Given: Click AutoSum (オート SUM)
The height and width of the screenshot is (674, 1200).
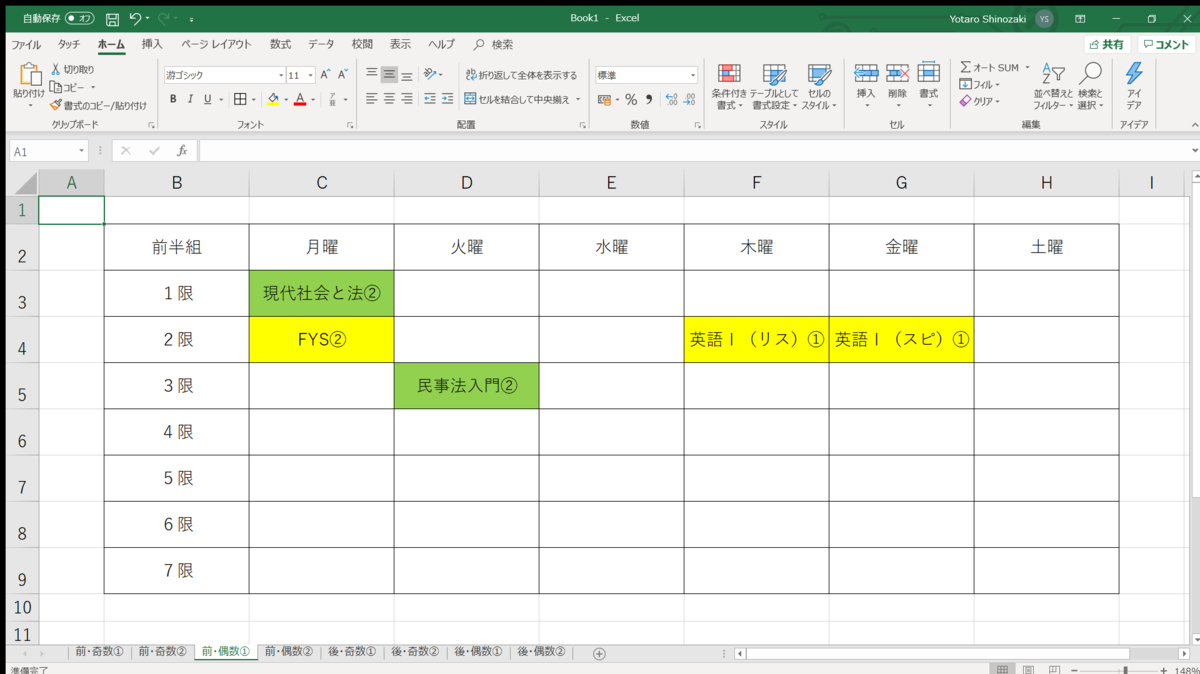Looking at the screenshot, I should coord(989,67).
